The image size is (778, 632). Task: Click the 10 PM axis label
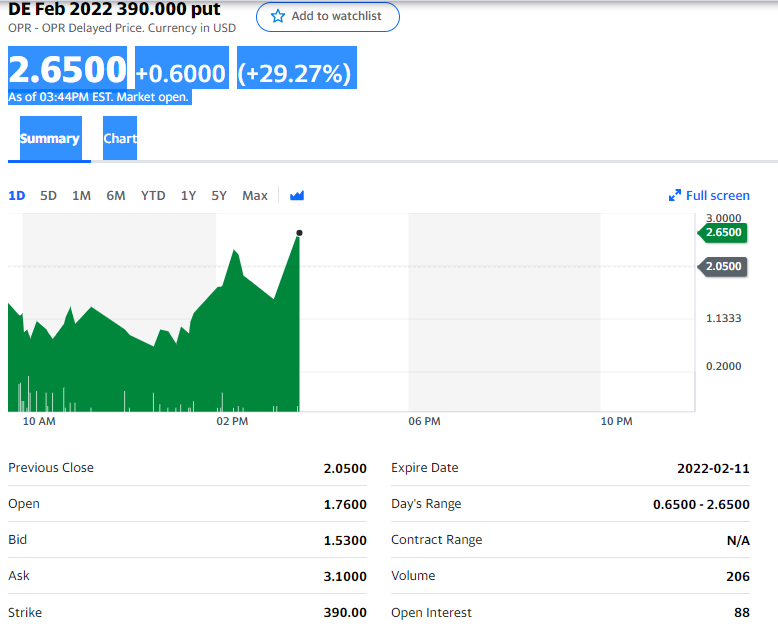tap(616, 422)
